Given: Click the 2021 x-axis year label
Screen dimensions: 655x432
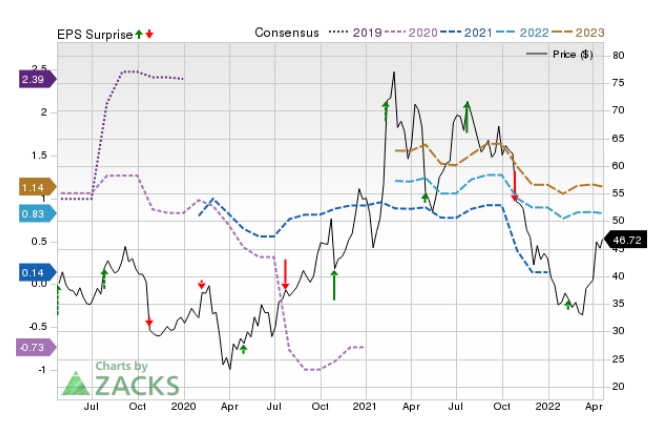Looking at the screenshot, I should coord(365,407).
